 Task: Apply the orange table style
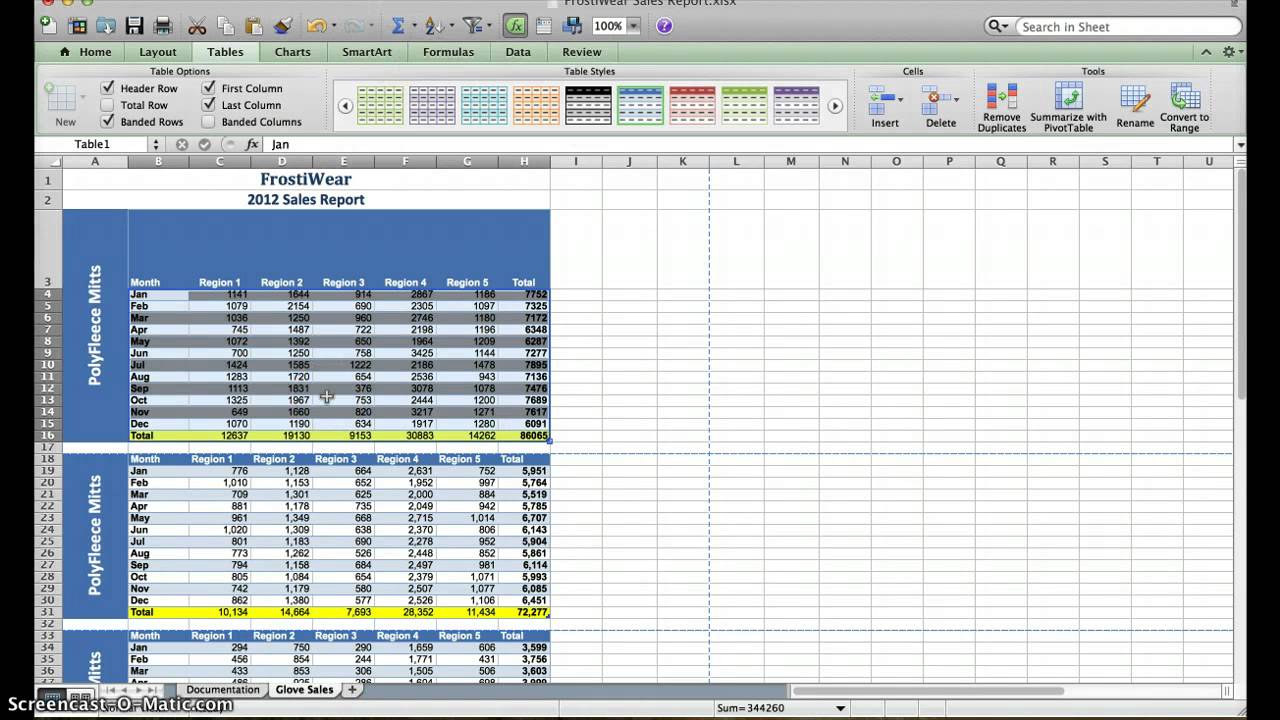click(x=536, y=105)
